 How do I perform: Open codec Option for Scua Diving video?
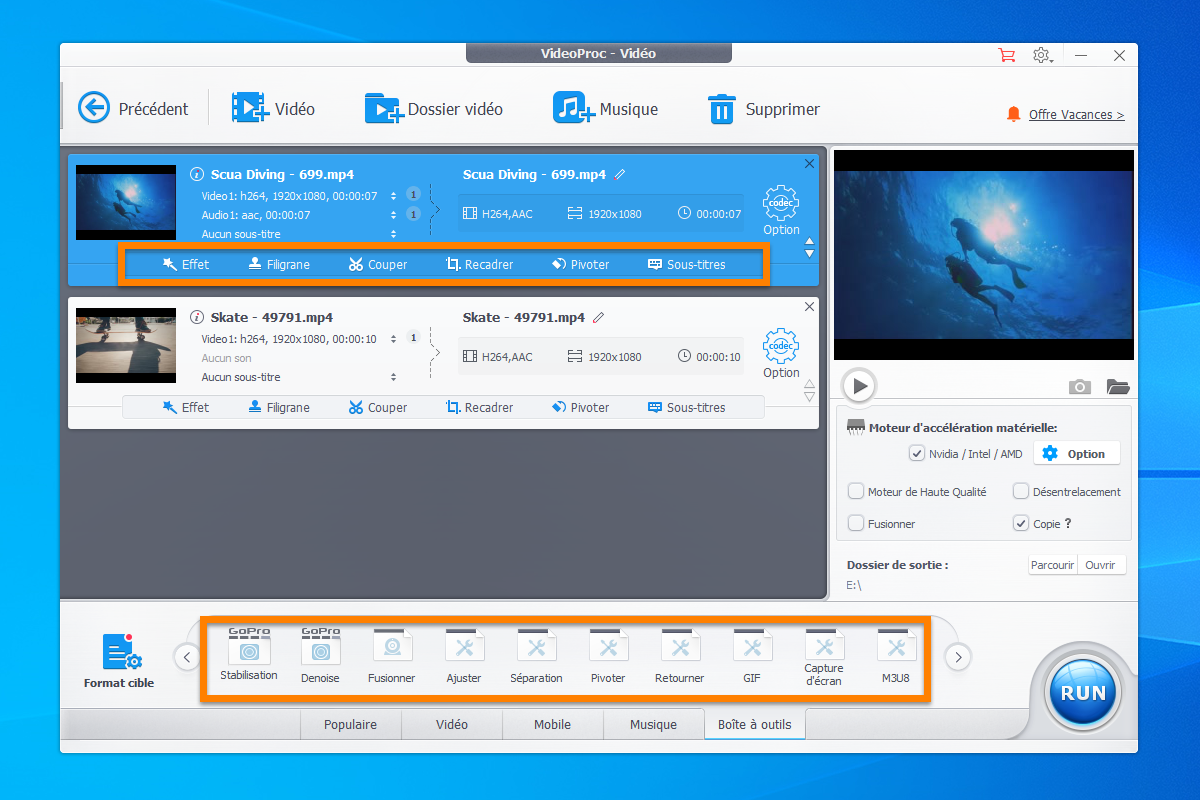point(781,210)
